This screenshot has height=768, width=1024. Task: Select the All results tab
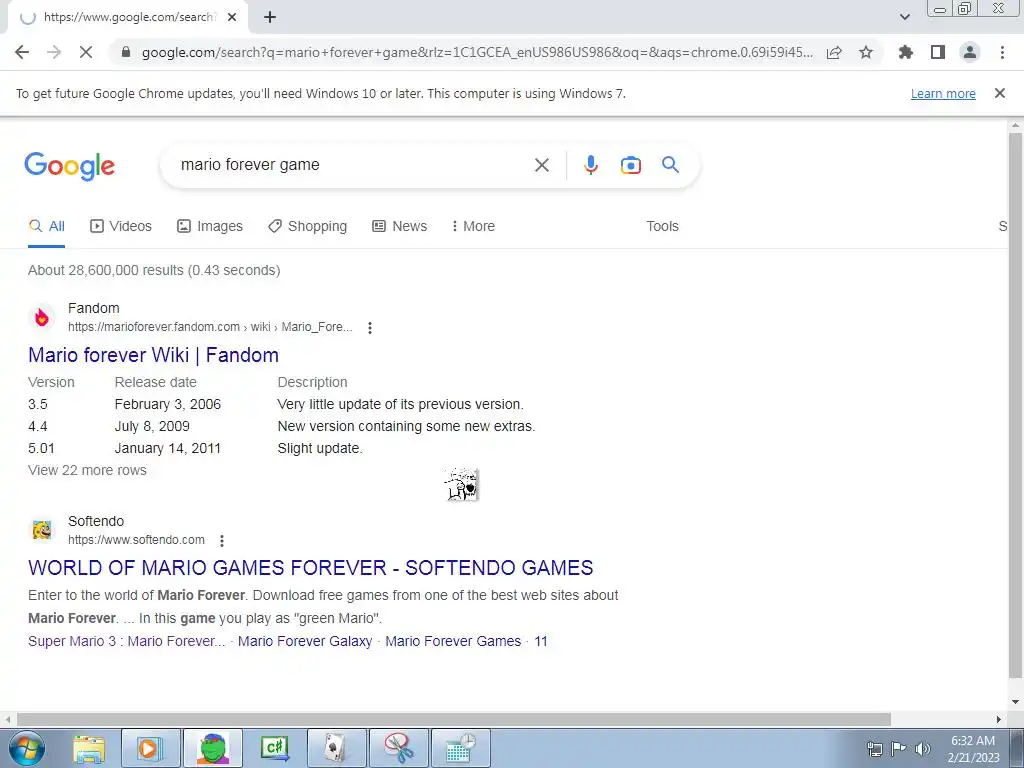pos(46,227)
